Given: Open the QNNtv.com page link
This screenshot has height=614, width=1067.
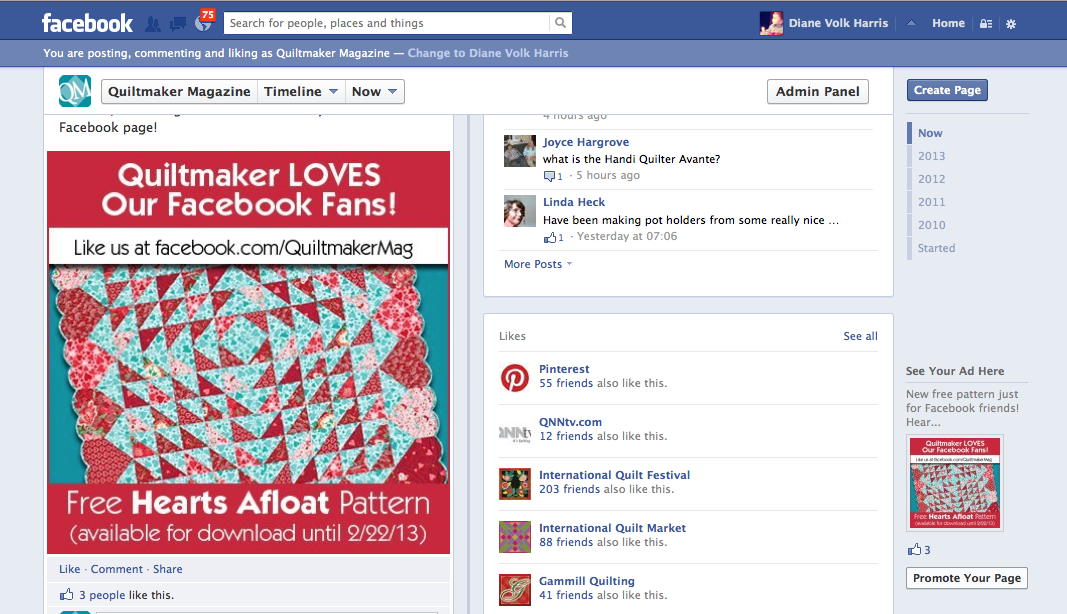Looking at the screenshot, I should (570, 422).
